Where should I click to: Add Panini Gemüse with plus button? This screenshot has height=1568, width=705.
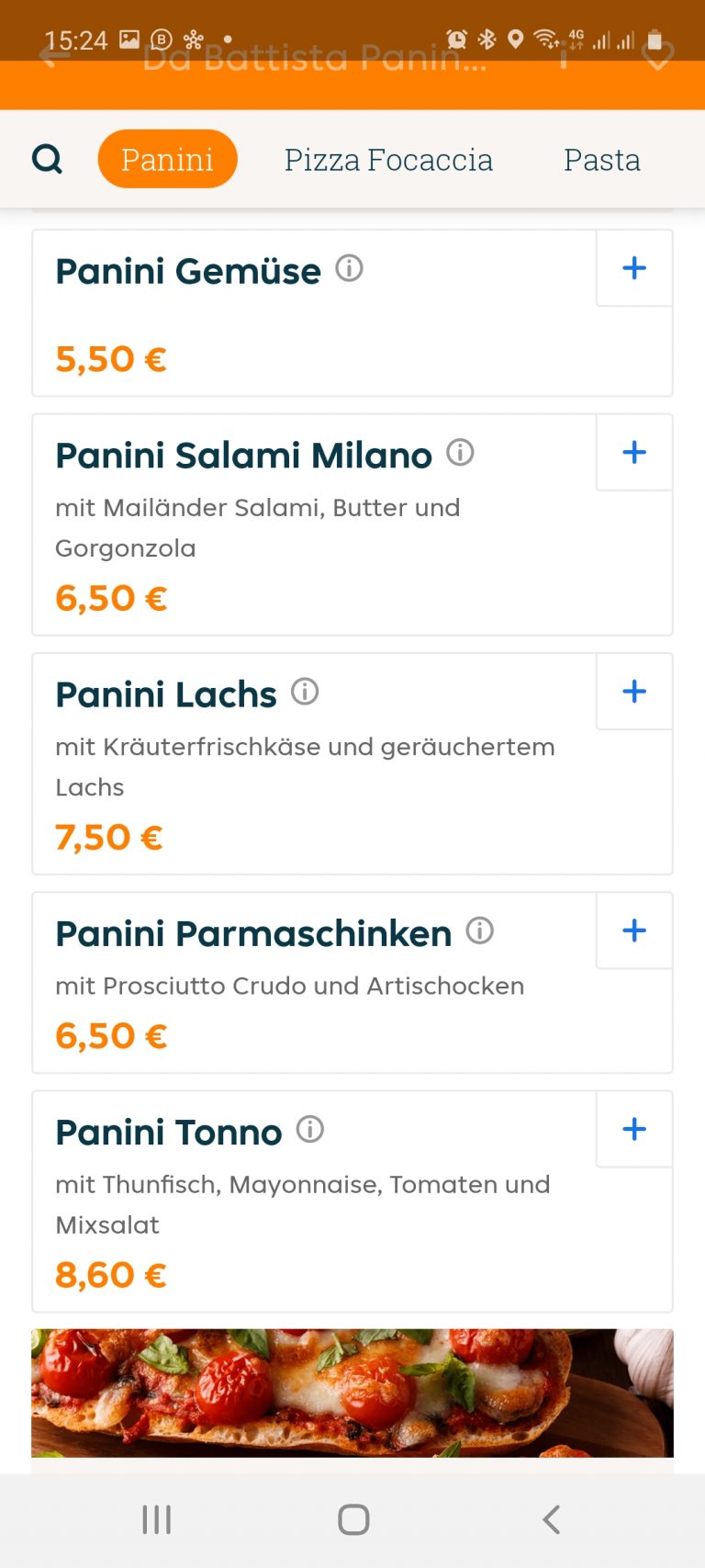tap(634, 268)
